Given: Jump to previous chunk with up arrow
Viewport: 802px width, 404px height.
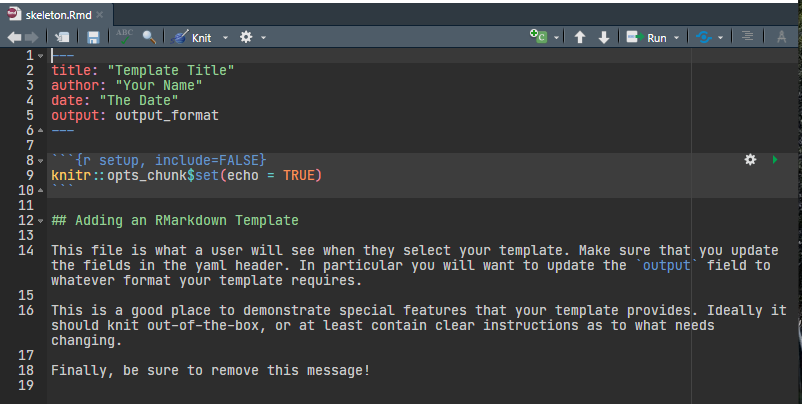Looking at the screenshot, I should tap(580, 37).
